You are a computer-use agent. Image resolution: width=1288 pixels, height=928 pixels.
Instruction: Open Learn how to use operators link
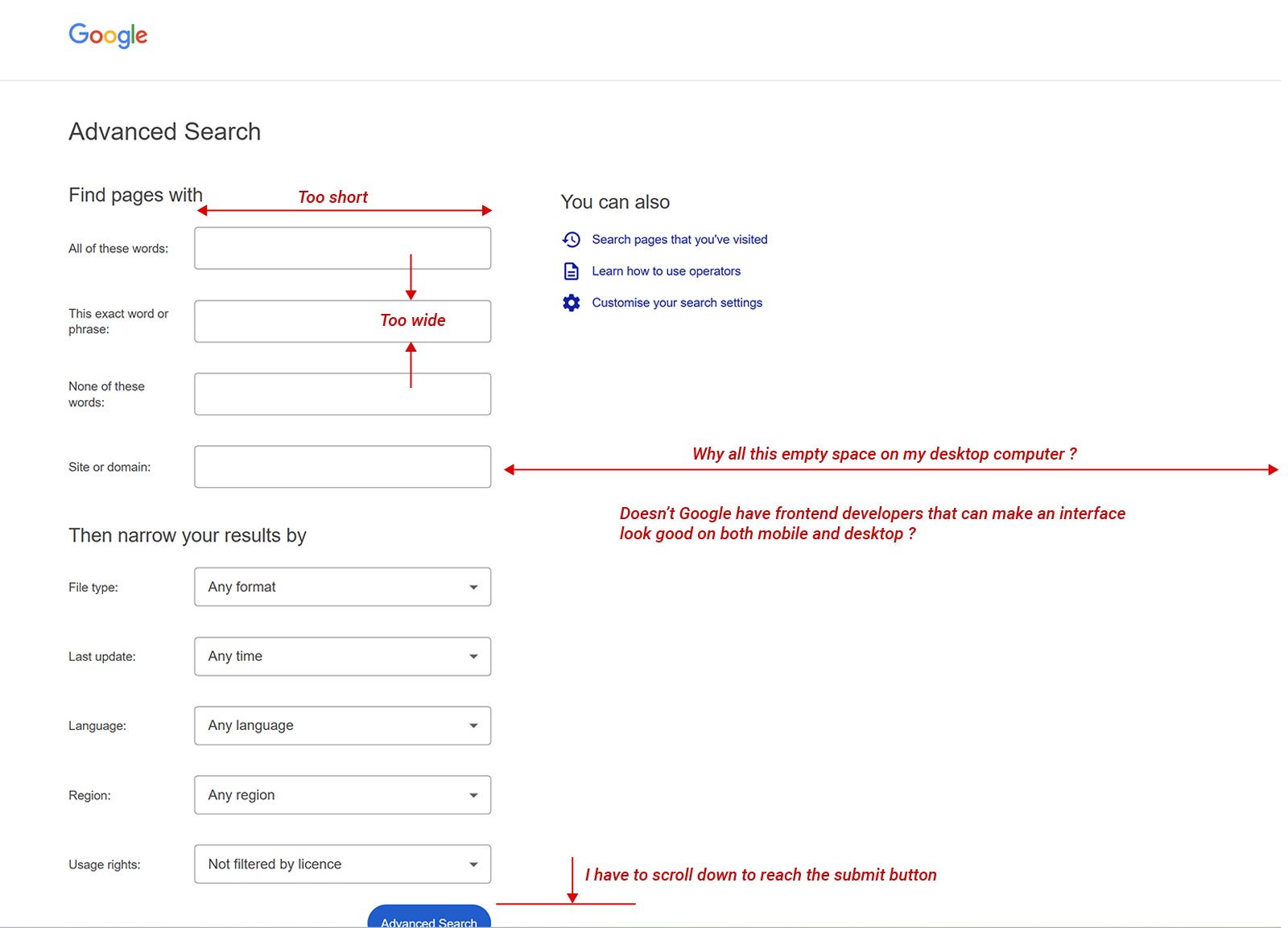(666, 271)
